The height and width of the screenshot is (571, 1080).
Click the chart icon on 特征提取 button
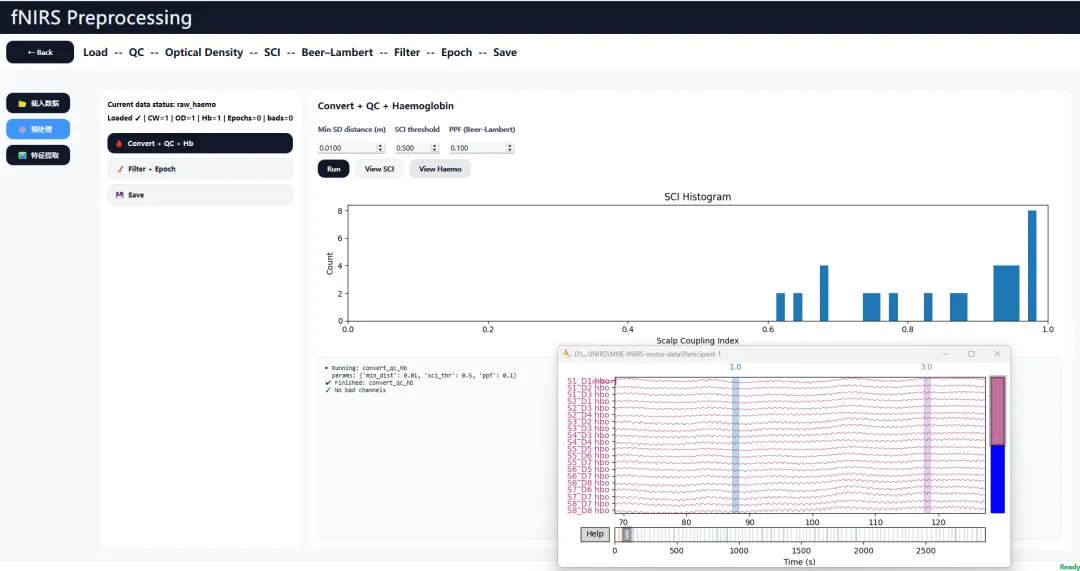click(22, 156)
